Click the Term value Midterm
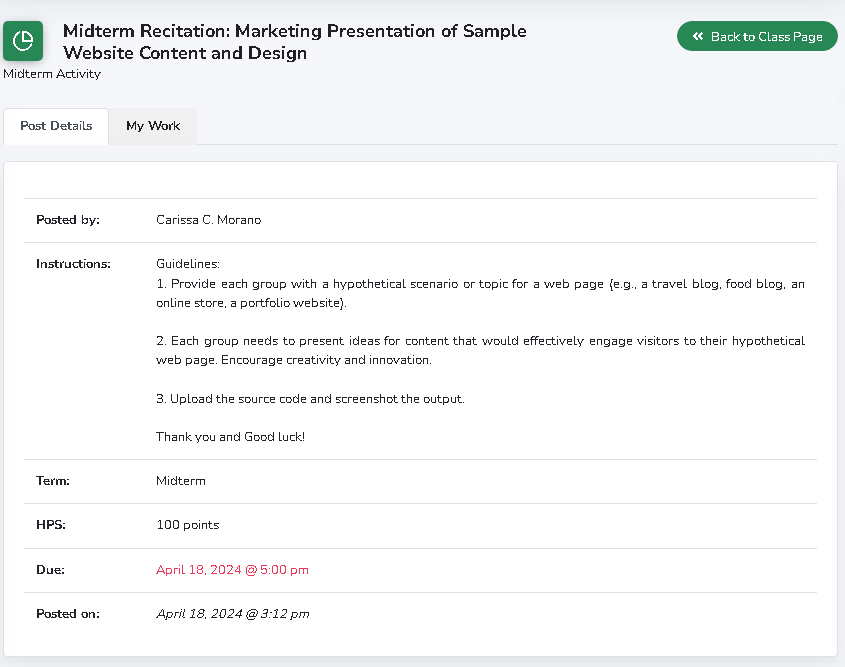Screen dimensions: 845x667 point(181,481)
